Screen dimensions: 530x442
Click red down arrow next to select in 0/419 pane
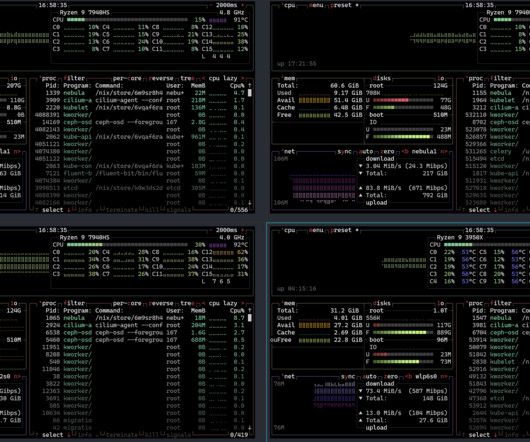[x=69, y=435]
